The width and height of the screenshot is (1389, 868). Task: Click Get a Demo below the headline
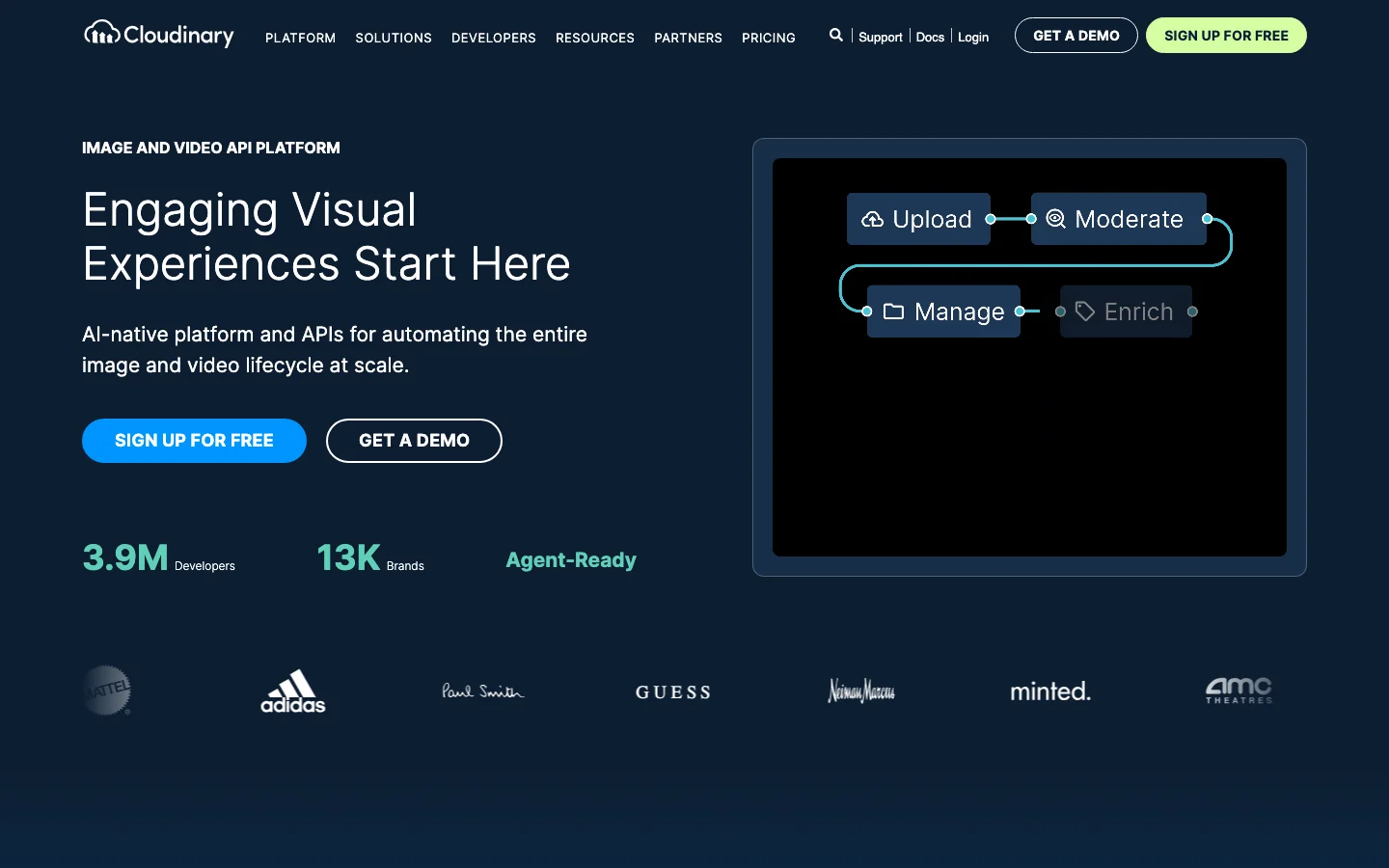click(x=414, y=441)
